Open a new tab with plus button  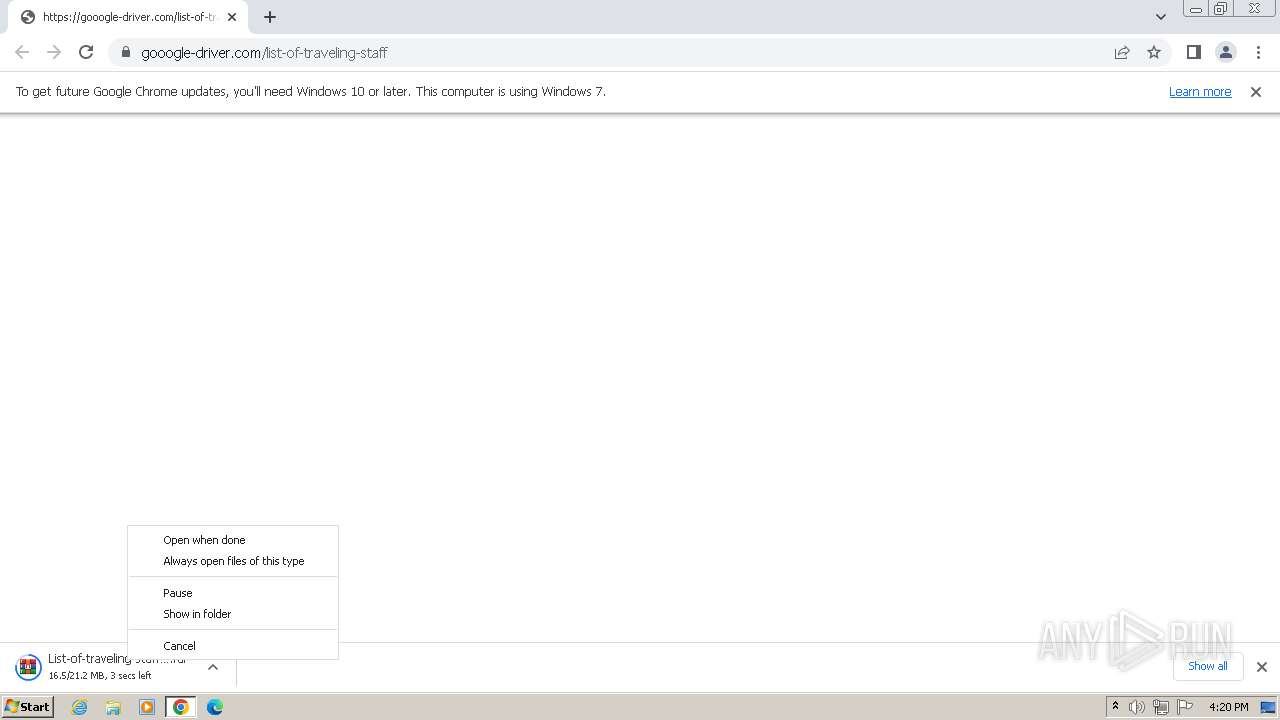point(270,17)
